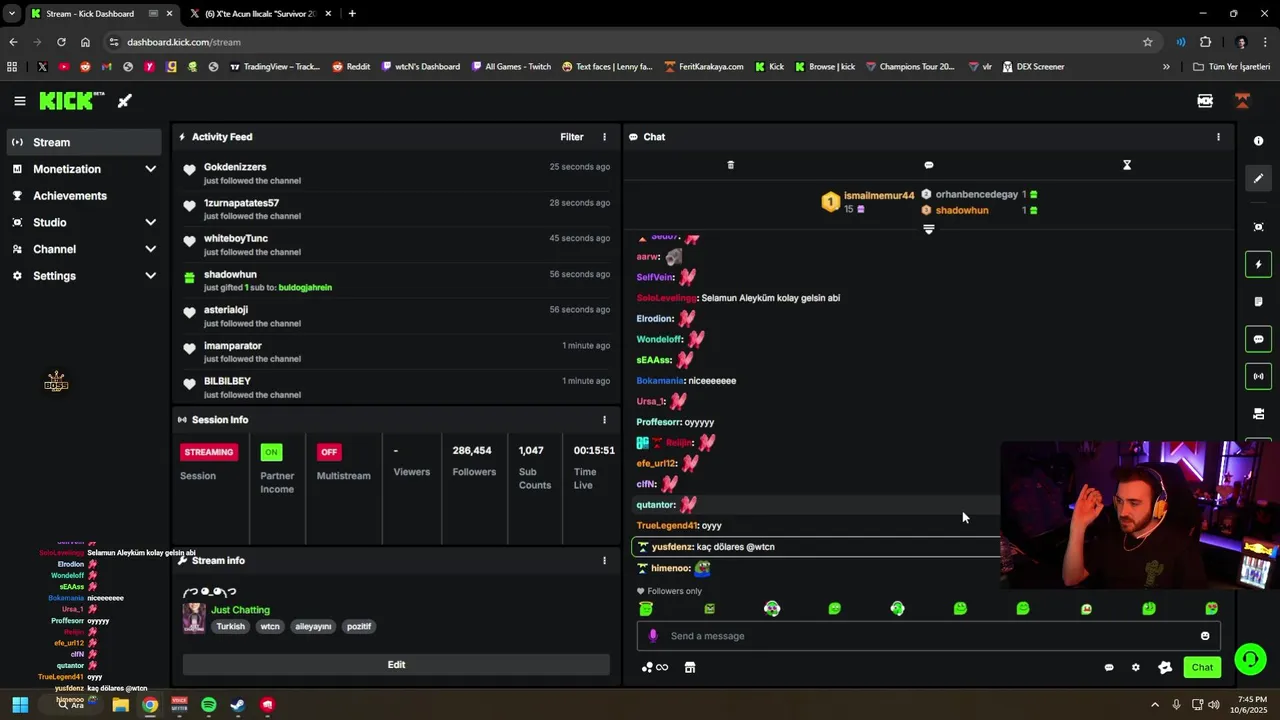Open the Activity Feed three-dot menu
This screenshot has width=1280, height=720.
(x=604, y=137)
